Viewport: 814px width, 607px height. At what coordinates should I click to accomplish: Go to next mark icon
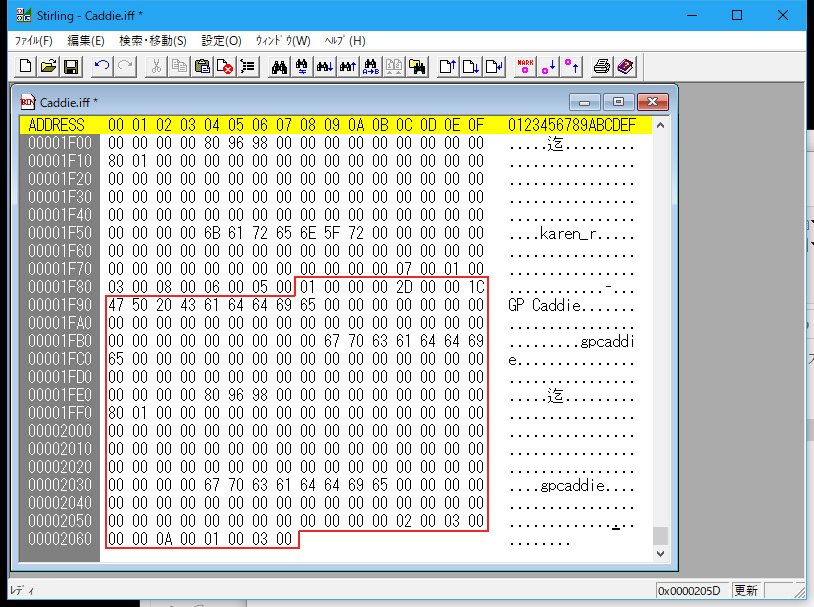coord(548,66)
